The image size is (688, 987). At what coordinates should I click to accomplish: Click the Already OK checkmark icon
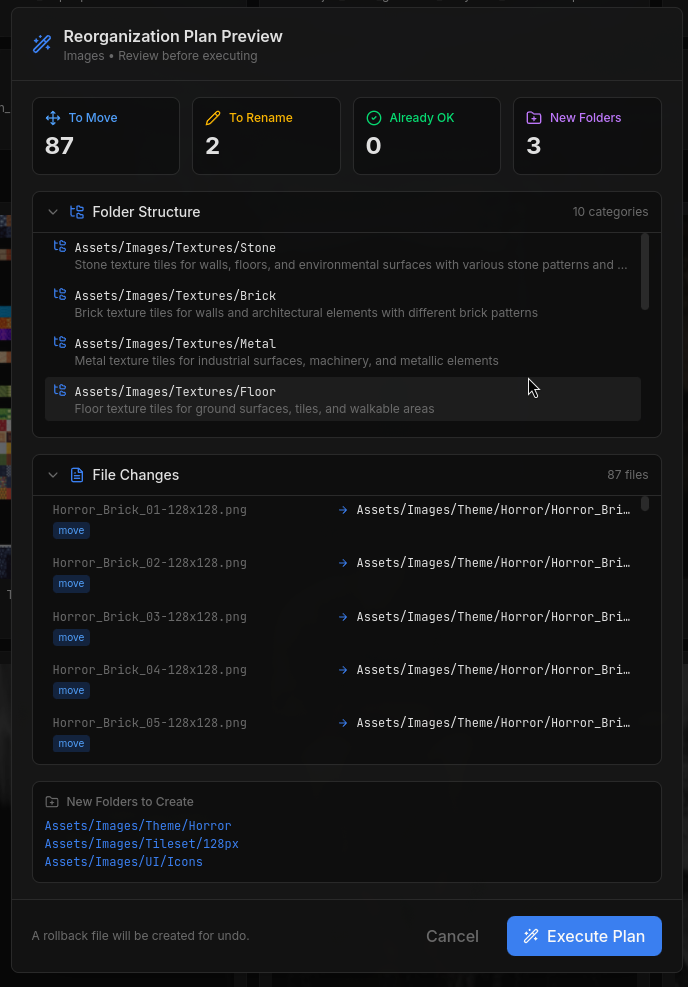(374, 118)
